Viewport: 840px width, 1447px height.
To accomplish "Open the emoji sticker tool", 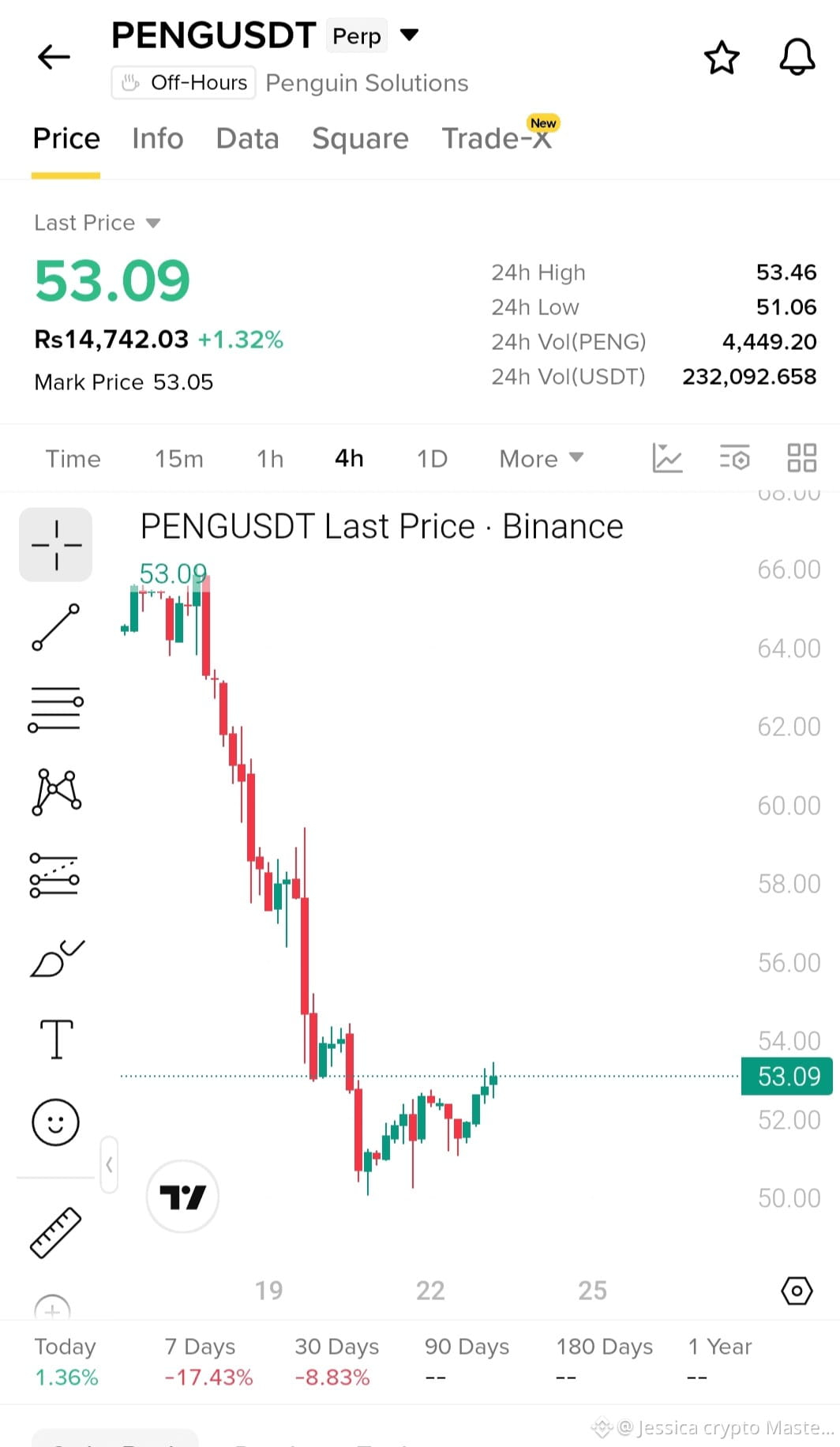I will 55,1122.
